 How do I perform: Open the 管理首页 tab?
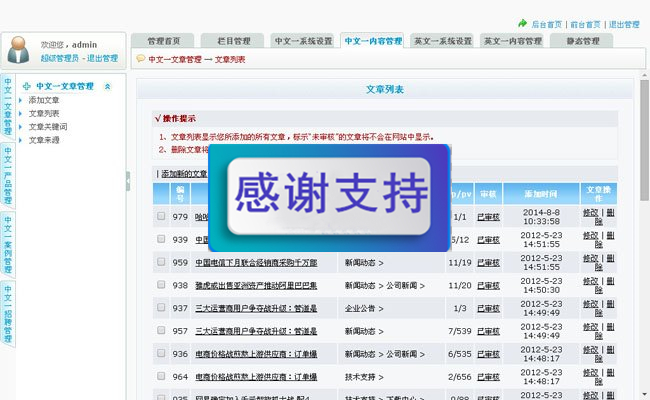point(163,41)
